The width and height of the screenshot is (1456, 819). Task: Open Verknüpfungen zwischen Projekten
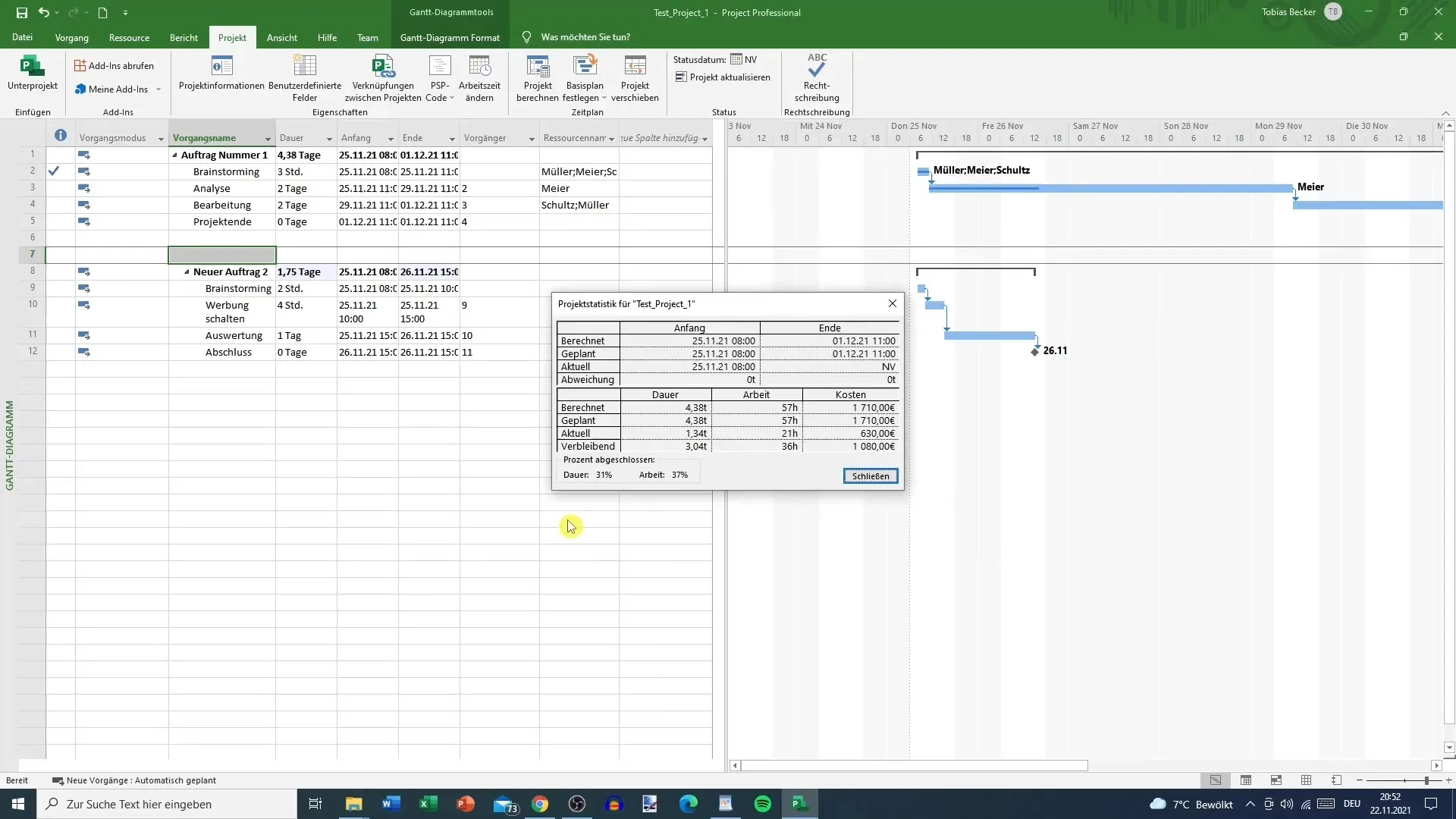click(383, 78)
